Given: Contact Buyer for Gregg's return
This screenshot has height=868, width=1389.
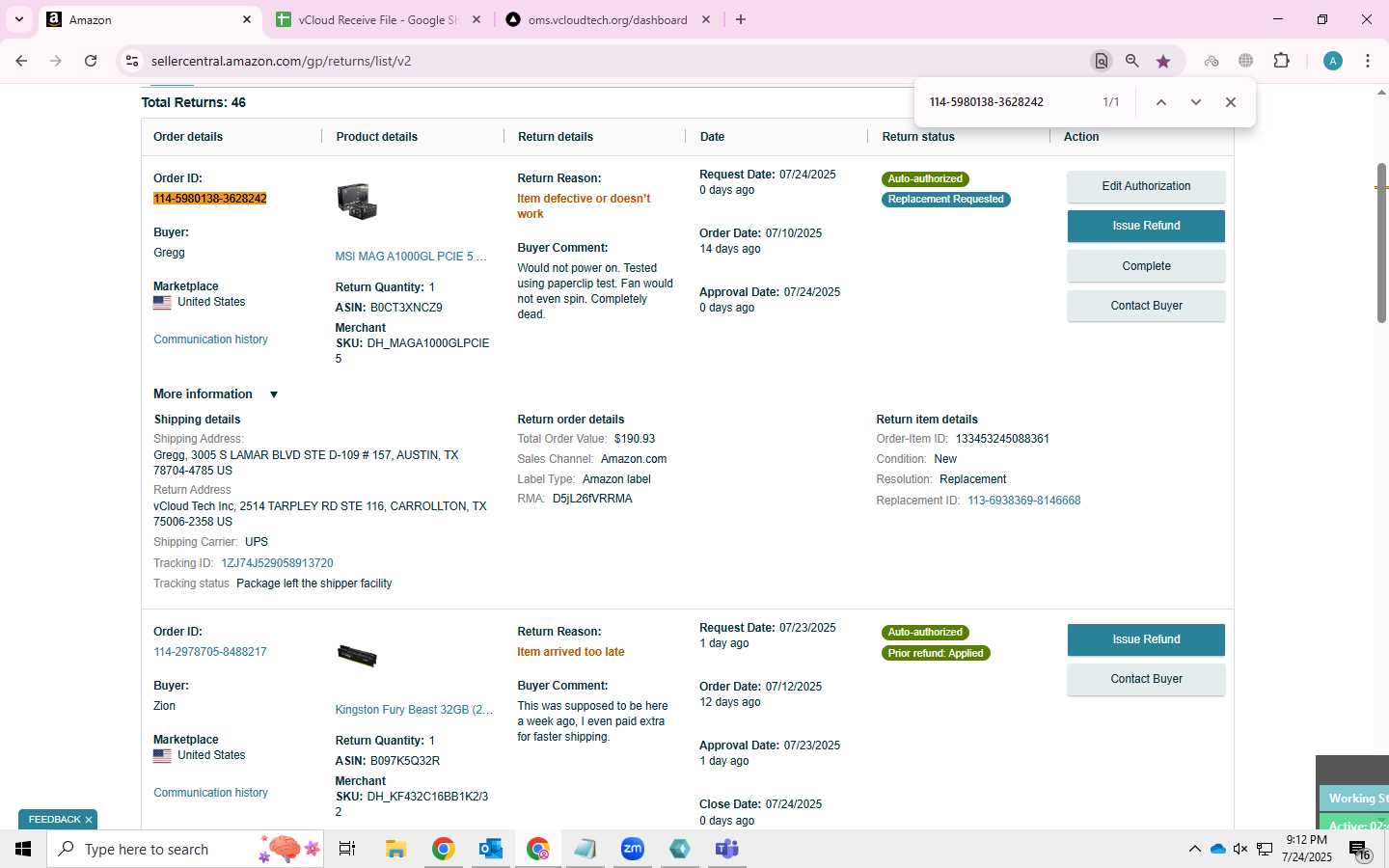Looking at the screenshot, I should pyautogui.click(x=1146, y=306).
